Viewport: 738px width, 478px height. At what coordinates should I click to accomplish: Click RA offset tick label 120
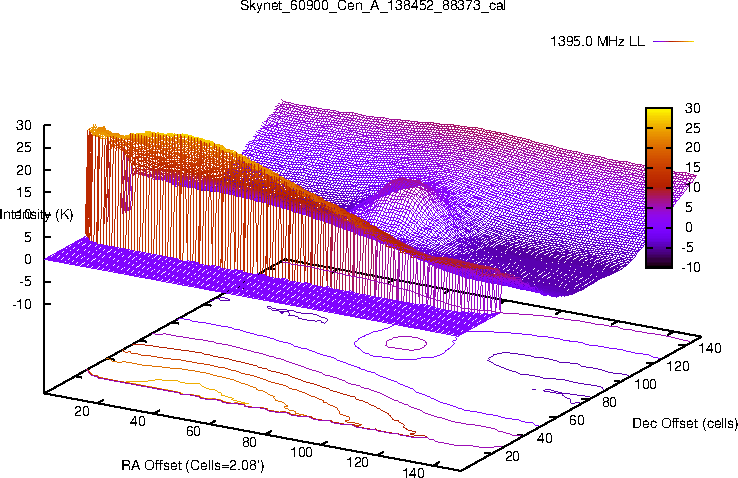coord(357,462)
